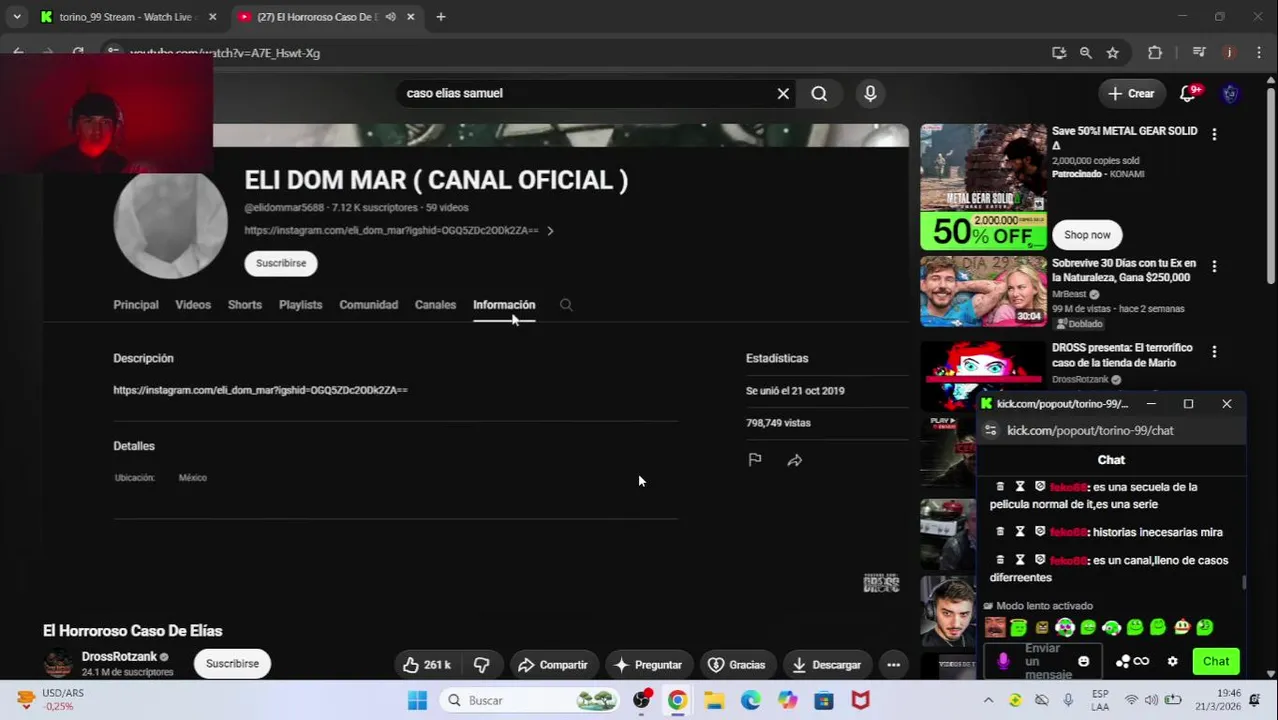Image resolution: width=1278 pixels, height=720 pixels.
Task: Click the Descargar download button
Action: coord(826,665)
